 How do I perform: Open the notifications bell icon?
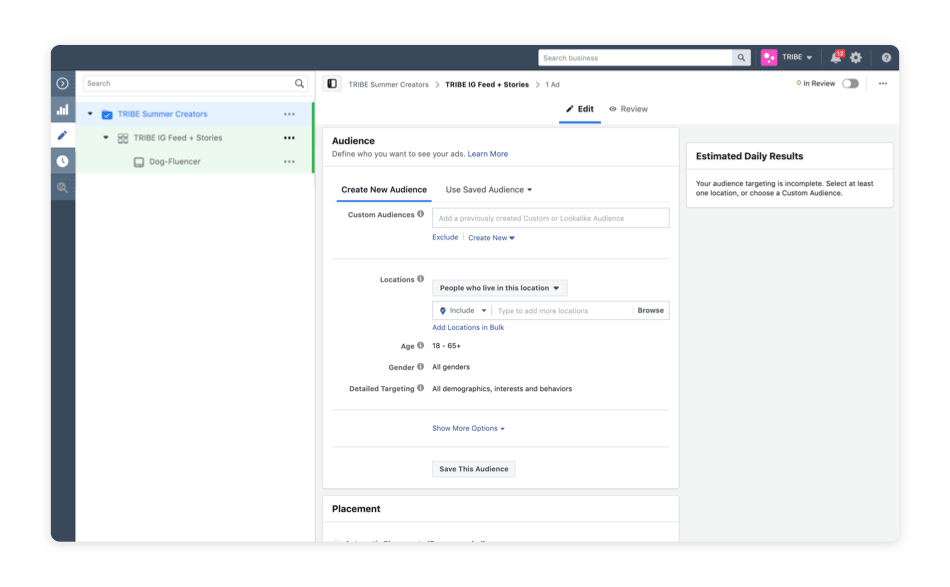point(836,58)
